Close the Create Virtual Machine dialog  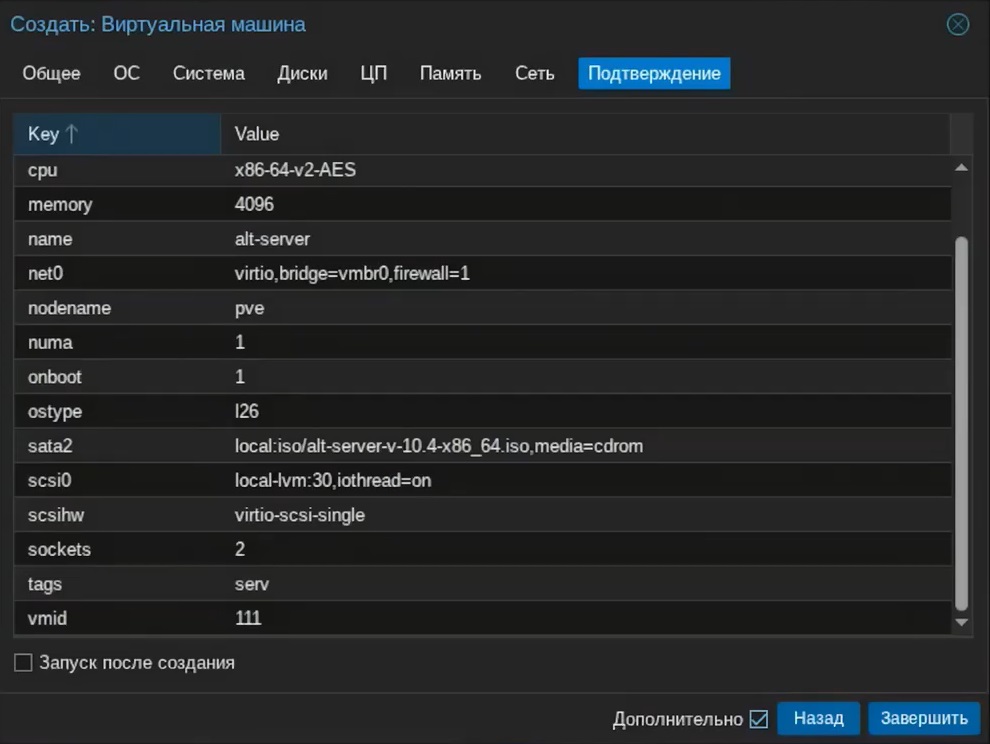pyautogui.click(x=958, y=24)
